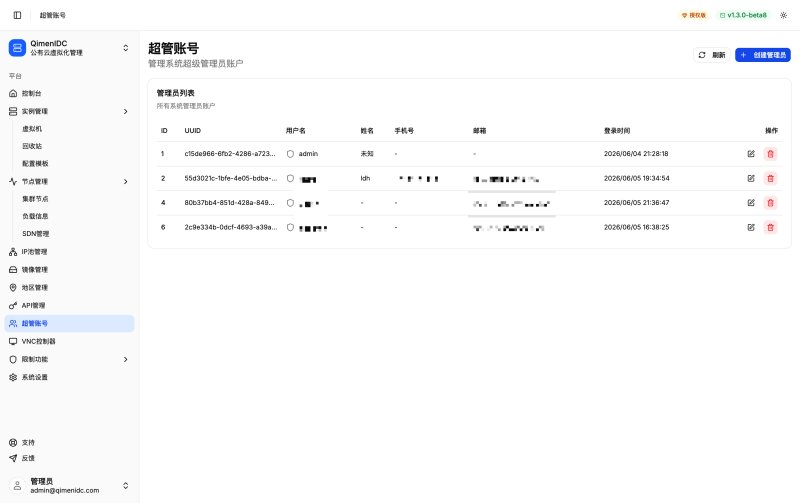
Task: Open 控制台 in the sidebar
Action: 69,93
